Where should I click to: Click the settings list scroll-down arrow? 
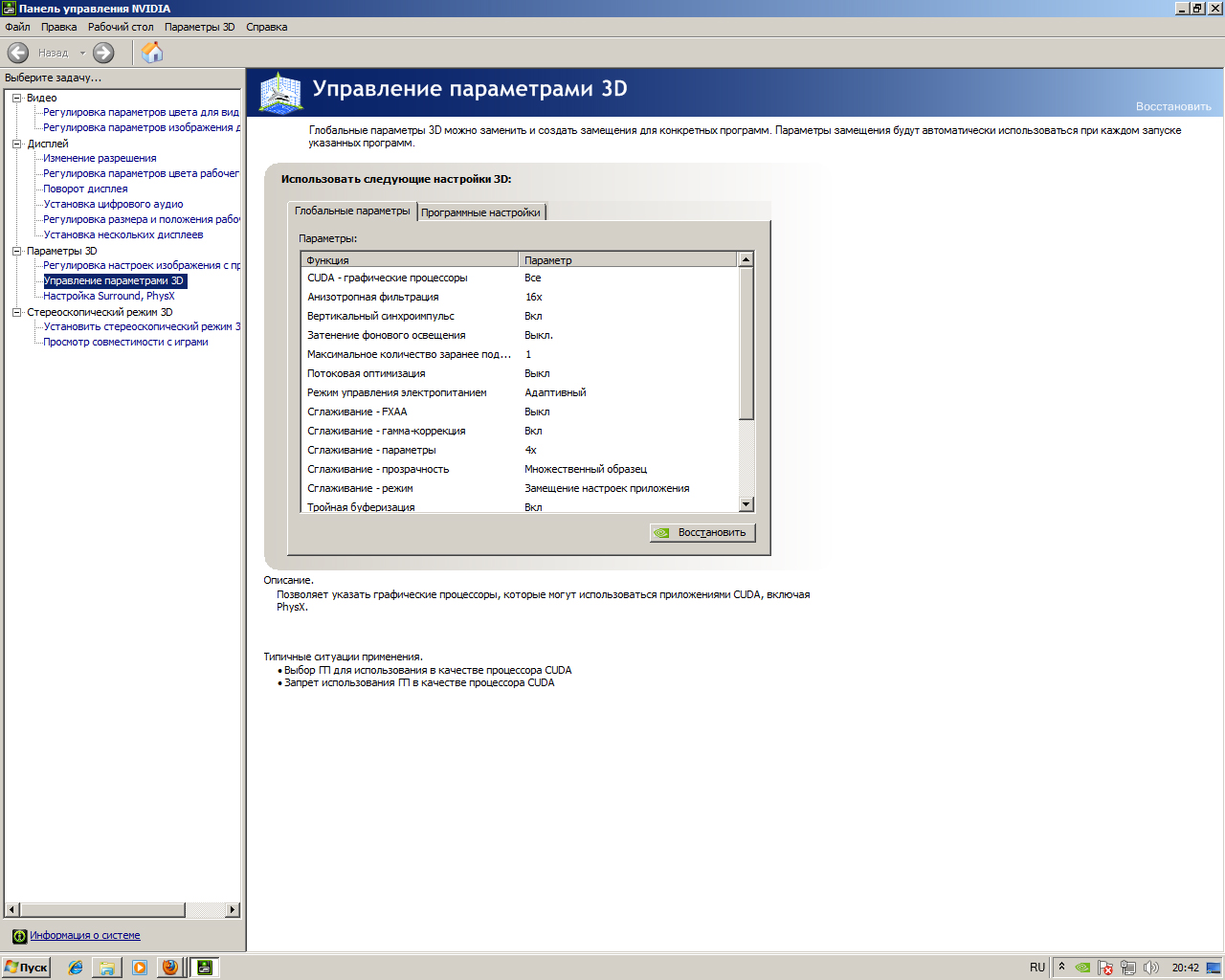746,504
